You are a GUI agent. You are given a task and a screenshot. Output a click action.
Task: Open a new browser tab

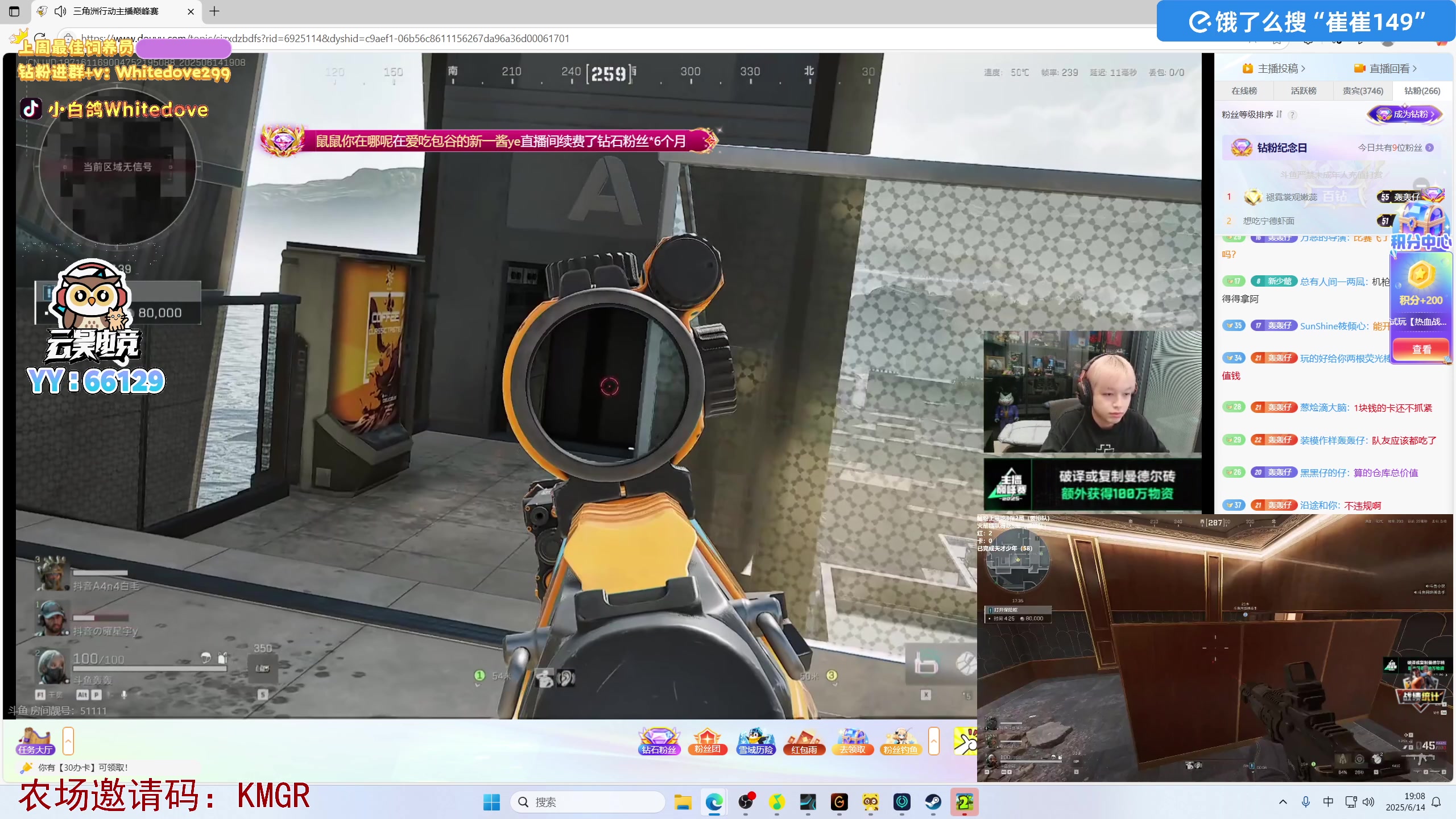pos(214,11)
